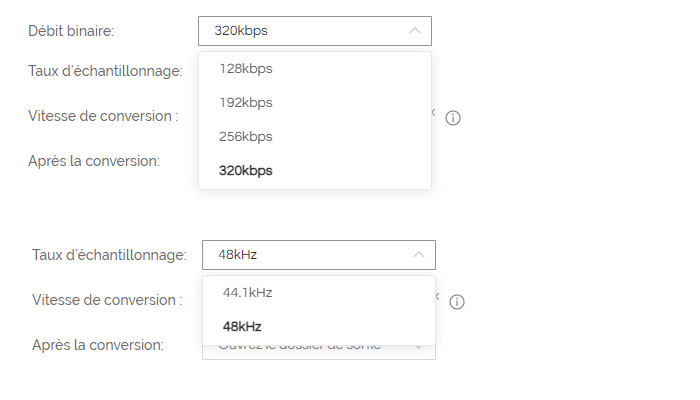Select 128kbps from the bitrate list
This screenshot has width=700, height=400.
coord(246,69)
